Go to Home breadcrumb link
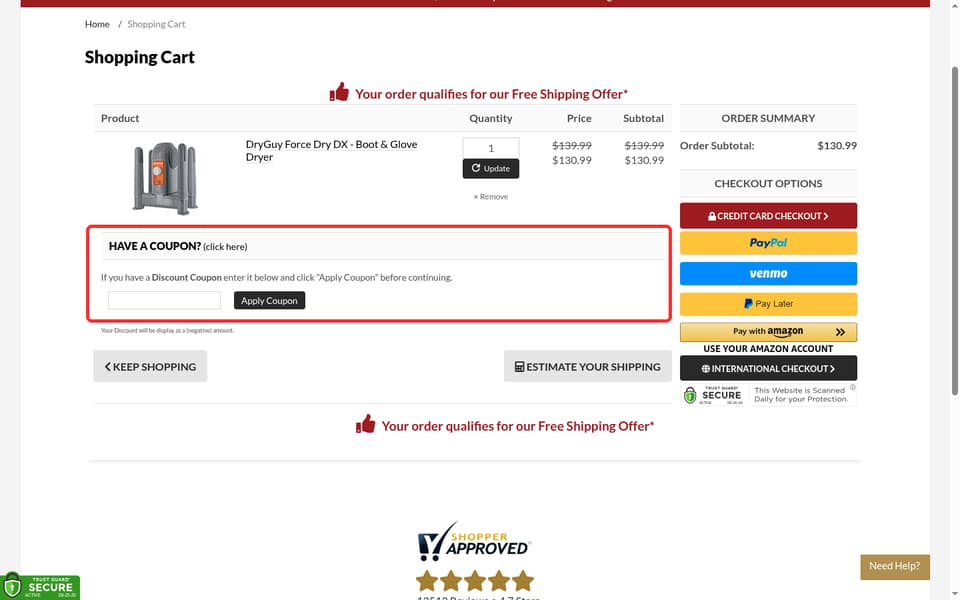960x600 pixels. coord(97,24)
